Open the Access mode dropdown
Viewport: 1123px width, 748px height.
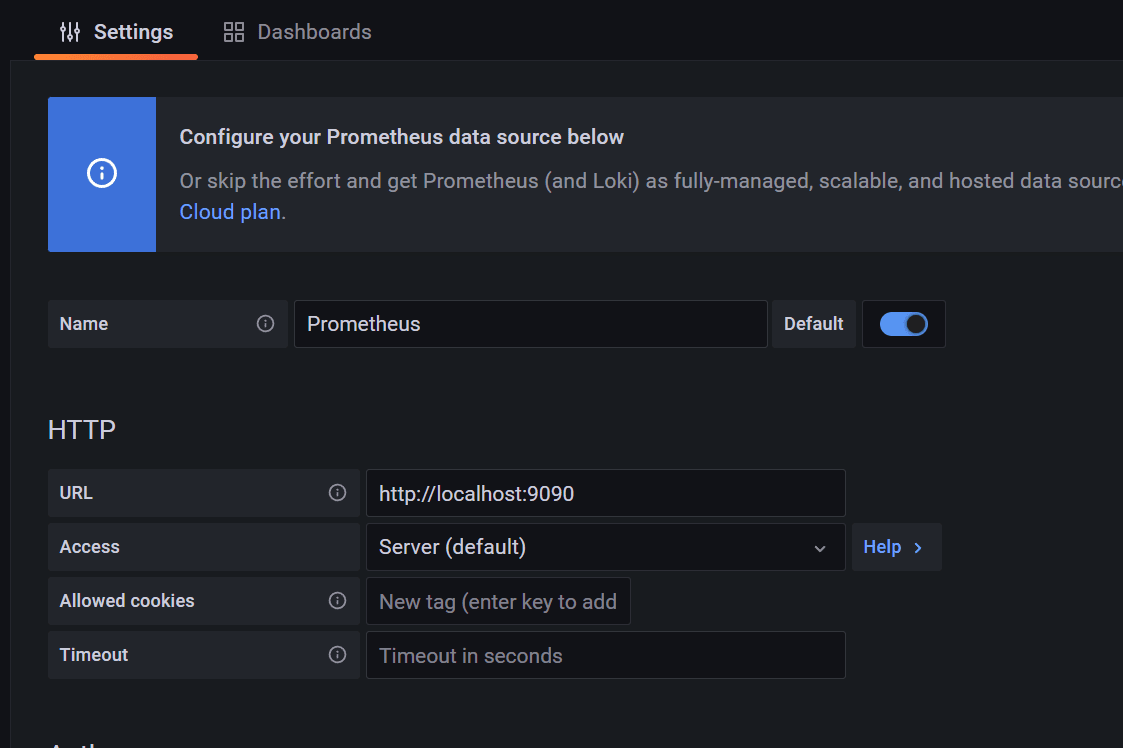pyautogui.click(x=604, y=547)
